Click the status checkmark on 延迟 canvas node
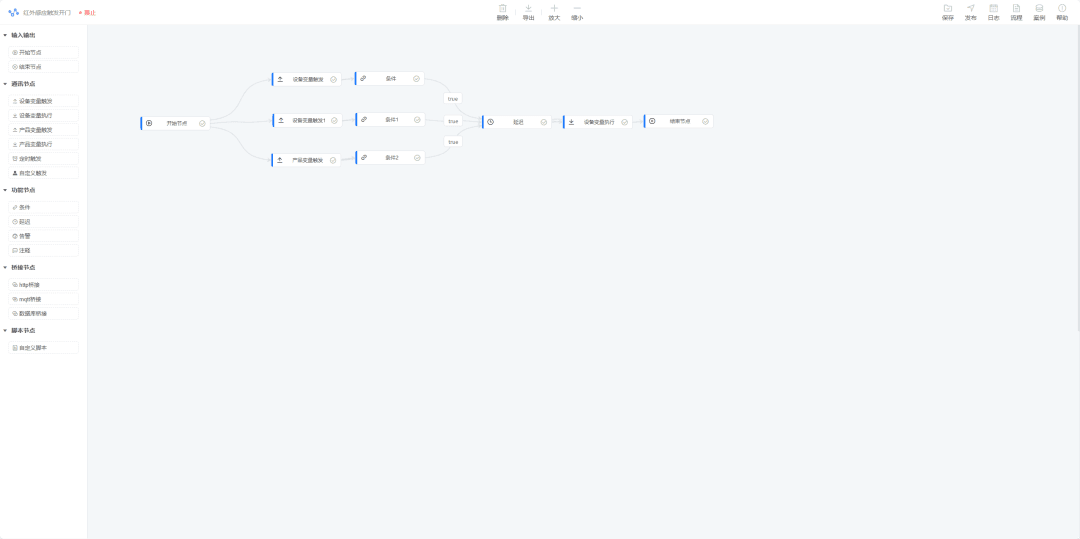This screenshot has width=1080, height=539. [544, 122]
